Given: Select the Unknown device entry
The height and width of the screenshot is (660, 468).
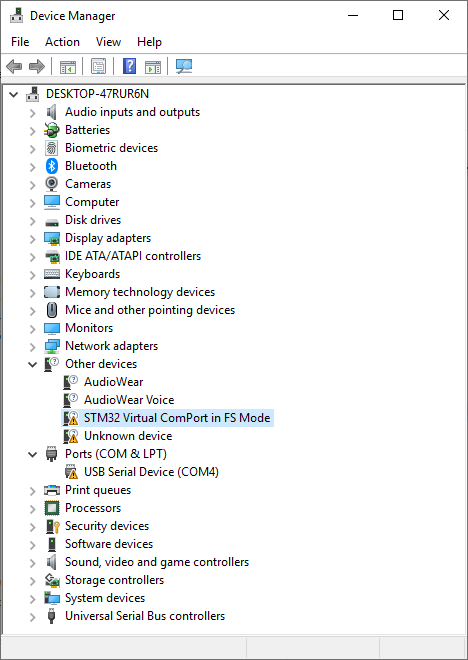Looking at the screenshot, I should (128, 436).
